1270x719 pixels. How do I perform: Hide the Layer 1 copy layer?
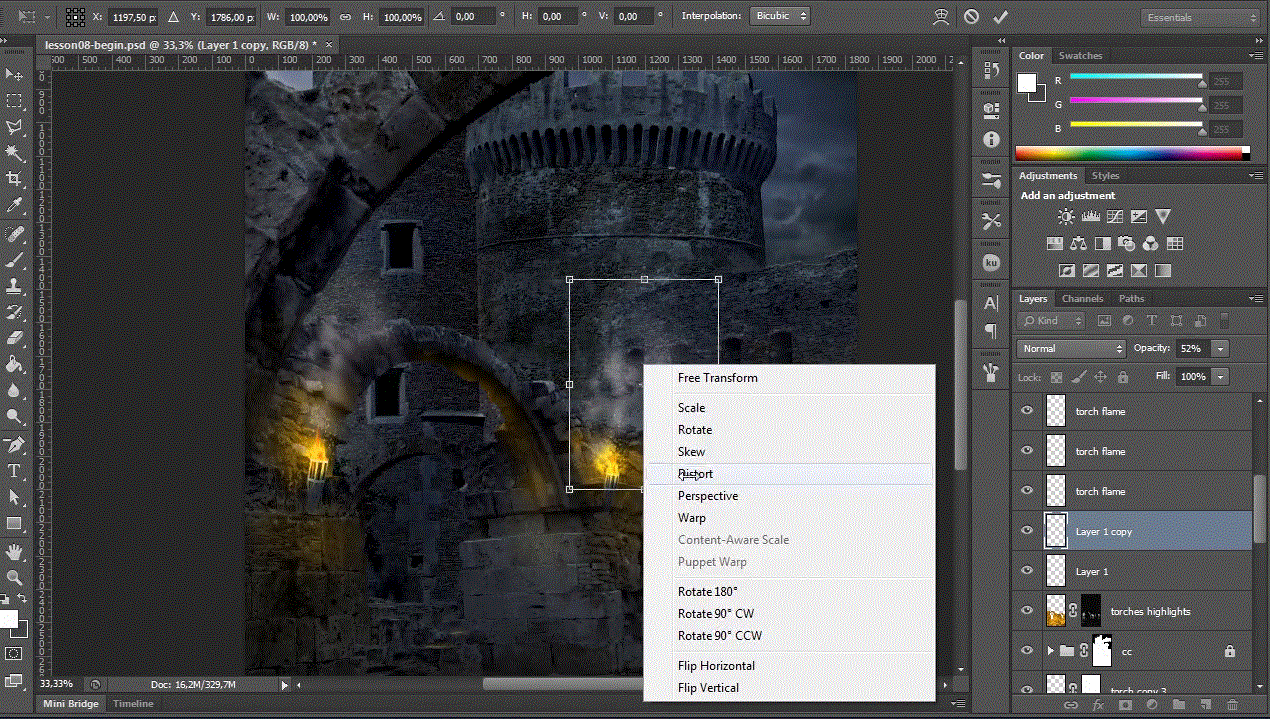point(1027,531)
